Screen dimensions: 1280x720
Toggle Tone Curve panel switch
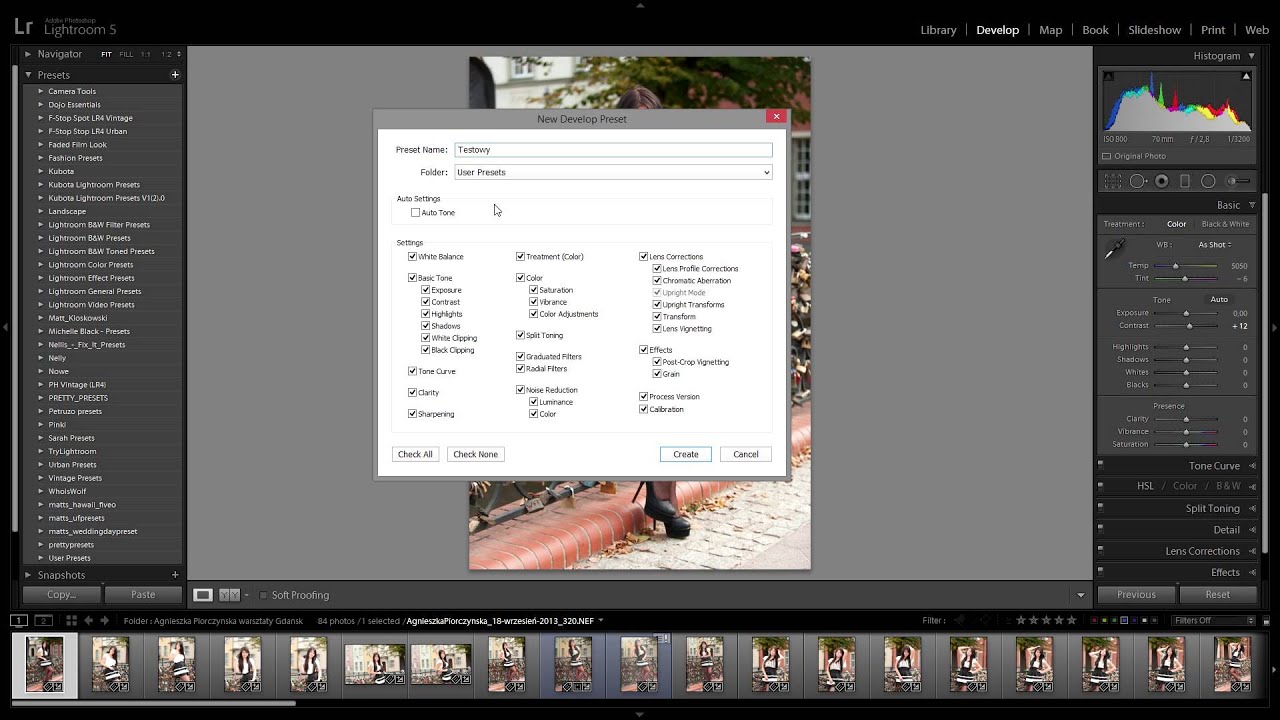1101,466
